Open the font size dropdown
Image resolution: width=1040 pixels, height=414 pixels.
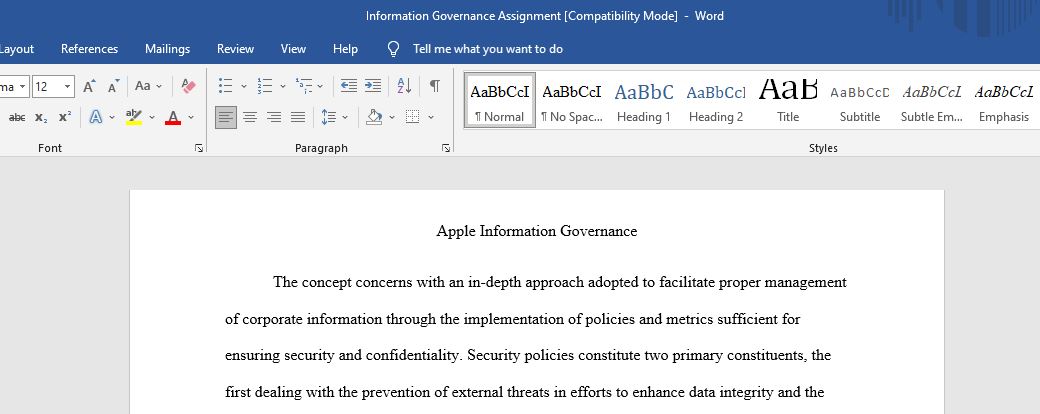click(x=68, y=86)
